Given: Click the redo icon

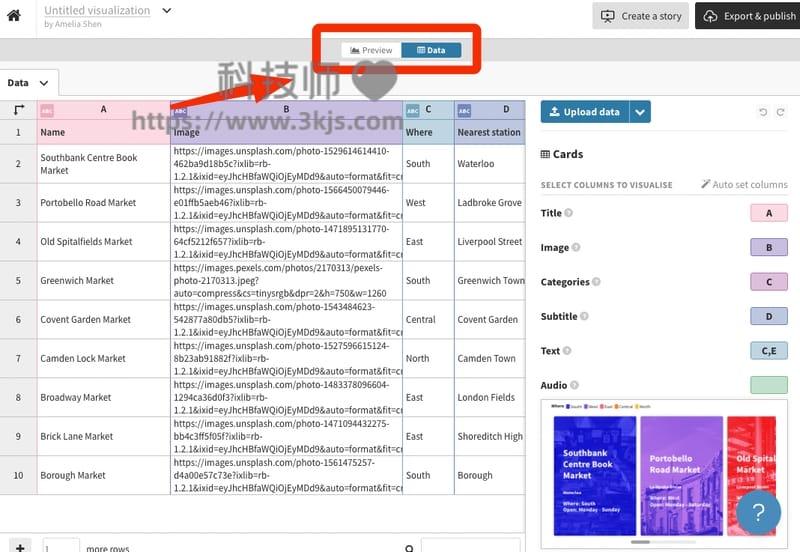Looking at the screenshot, I should [x=780, y=112].
